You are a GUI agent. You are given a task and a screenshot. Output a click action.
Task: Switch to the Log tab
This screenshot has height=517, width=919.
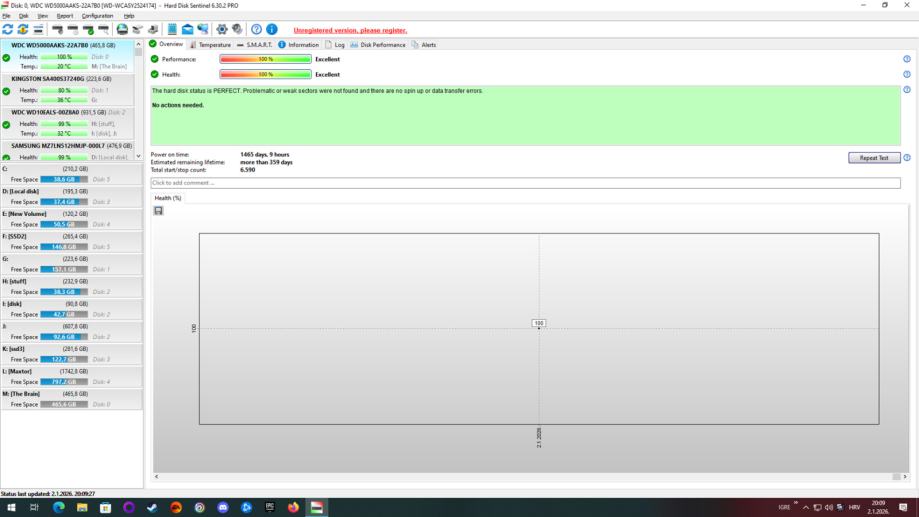pos(335,45)
